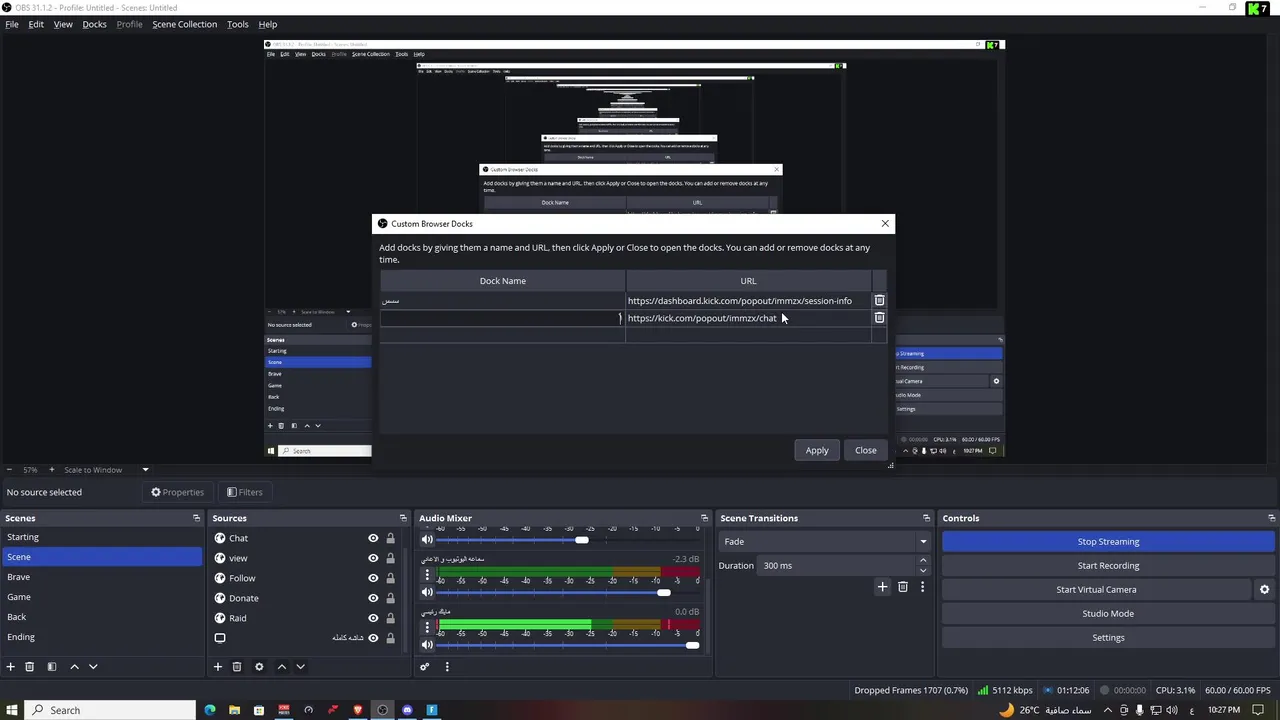Image resolution: width=1280 pixels, height=720 pixels.
Task: Hide the Follow source
Action: pyautogui.click(x=373, y=578)
